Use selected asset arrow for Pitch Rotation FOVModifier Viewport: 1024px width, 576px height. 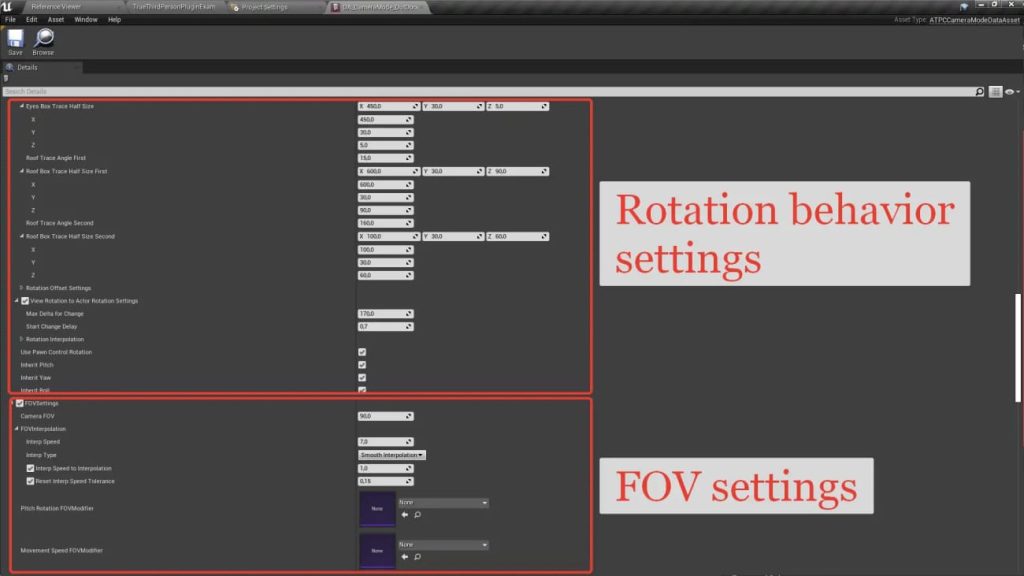click(x=404, y=515)
